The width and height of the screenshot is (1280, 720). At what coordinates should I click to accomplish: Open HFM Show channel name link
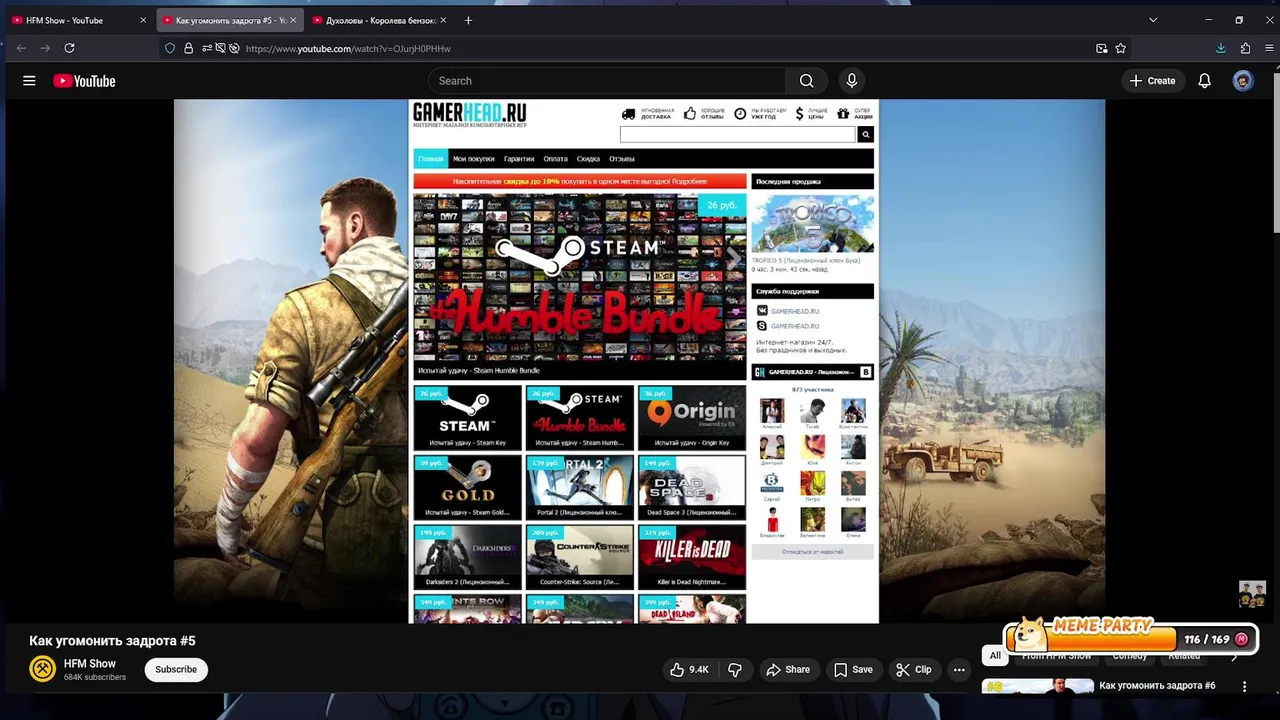coord(90,663)
